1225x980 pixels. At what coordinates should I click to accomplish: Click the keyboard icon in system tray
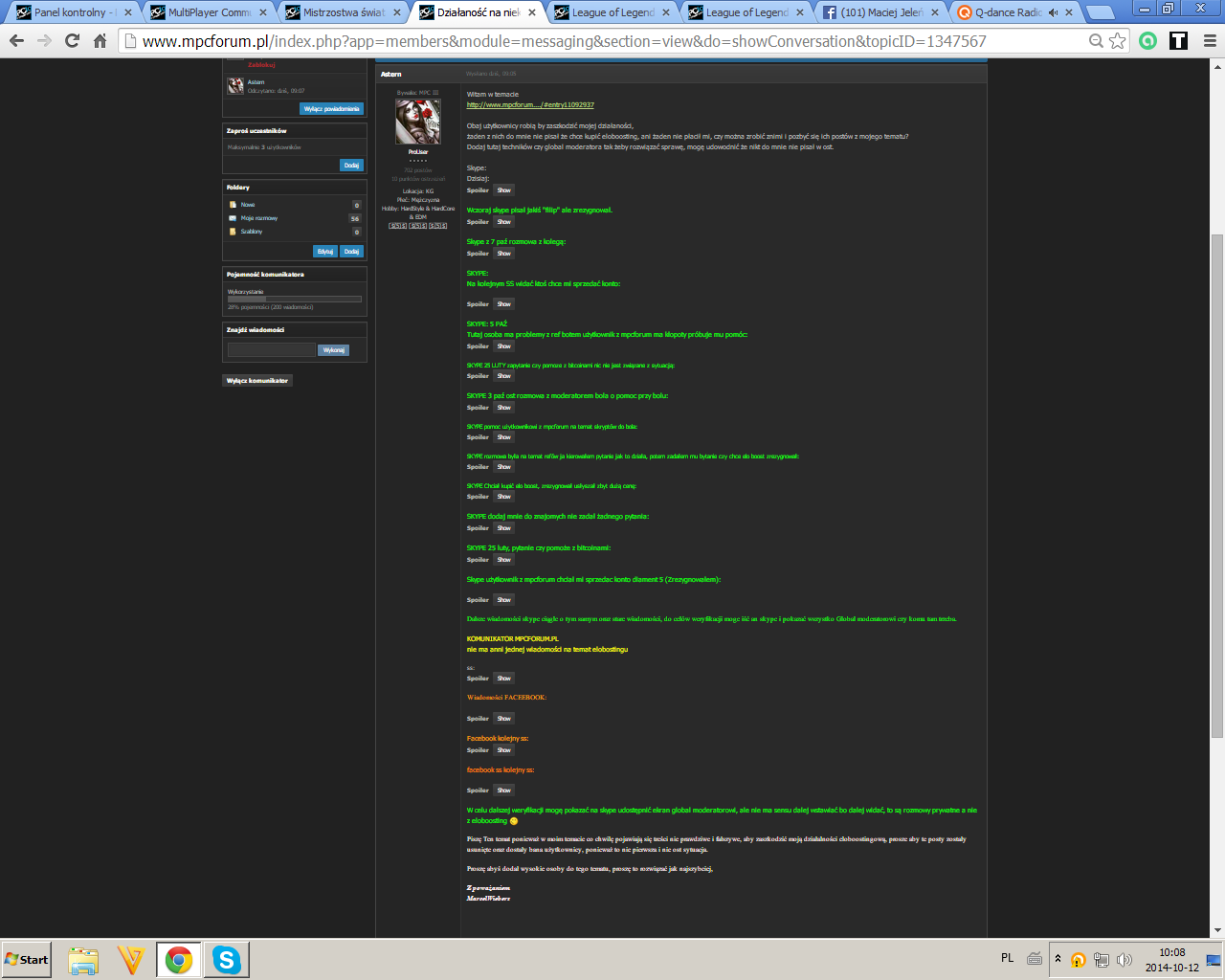coord(1035,958)
